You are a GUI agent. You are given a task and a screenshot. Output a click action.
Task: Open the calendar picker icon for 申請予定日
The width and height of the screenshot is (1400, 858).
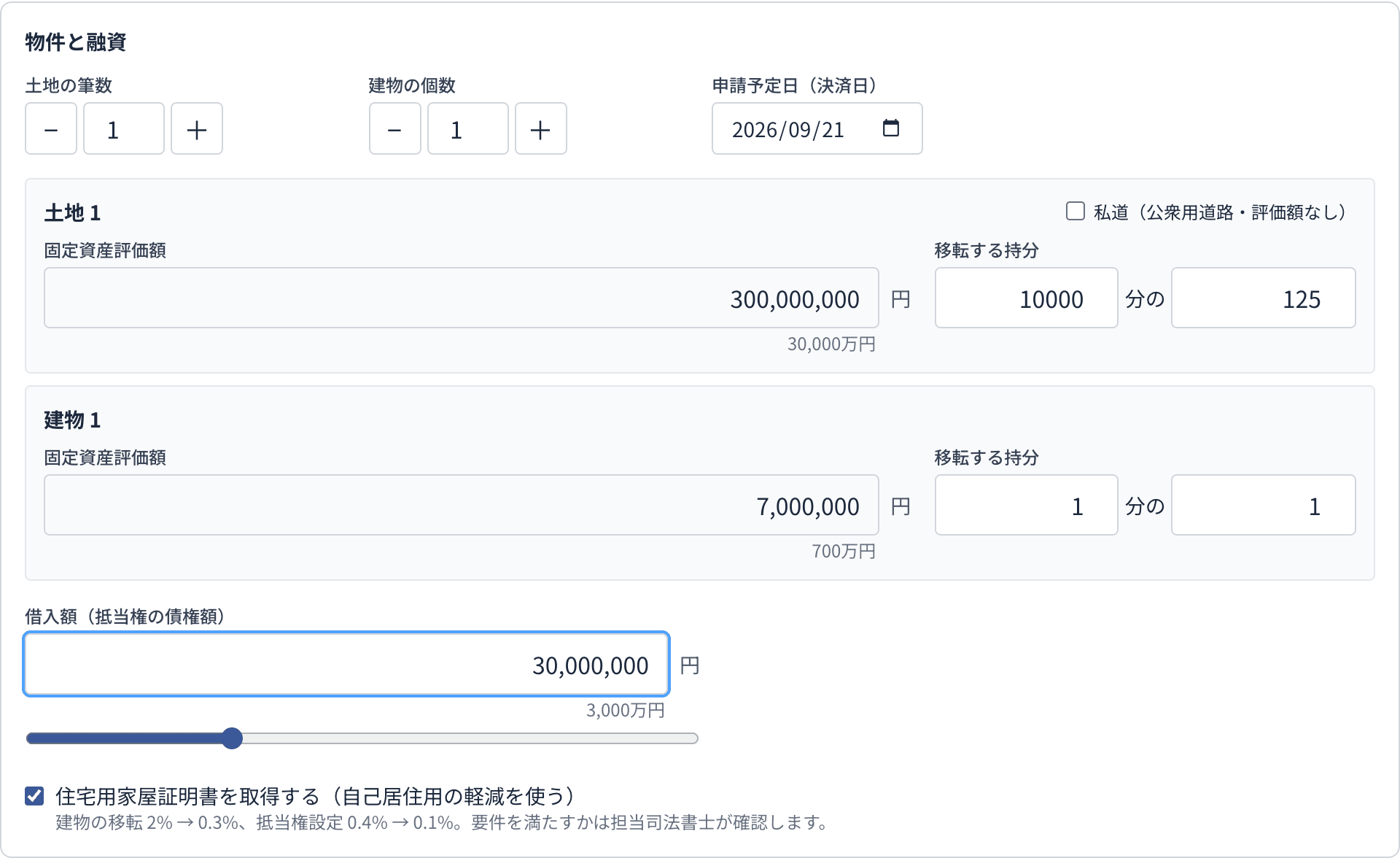coord(891,128)
